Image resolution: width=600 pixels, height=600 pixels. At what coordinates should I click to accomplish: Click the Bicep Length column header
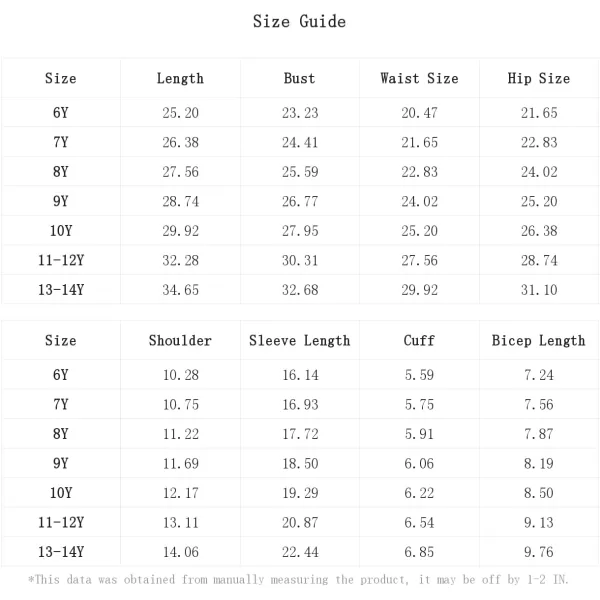point(539,341)
